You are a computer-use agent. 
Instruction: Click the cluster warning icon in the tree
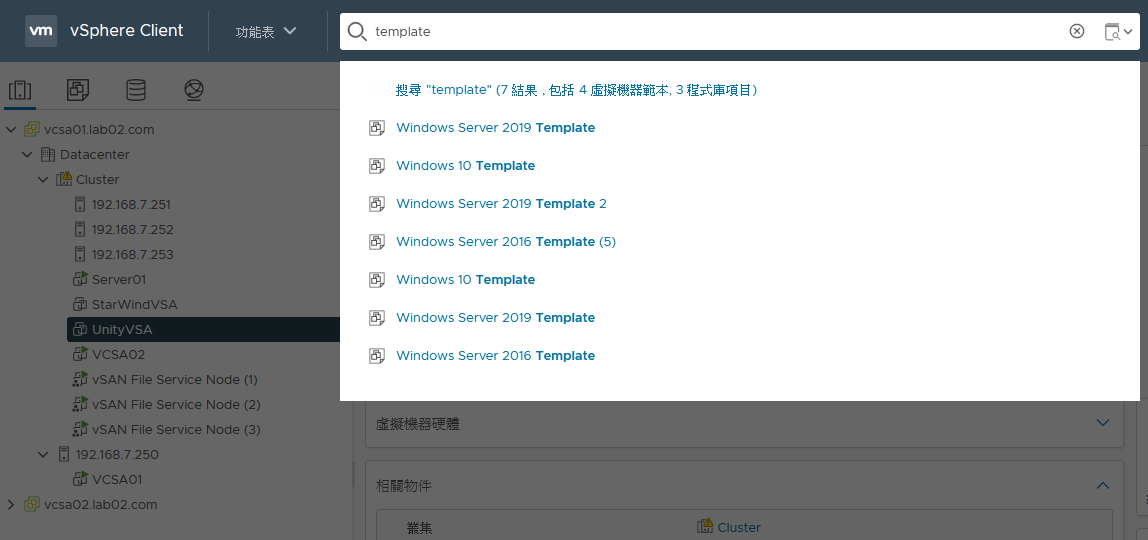point(64,179)
